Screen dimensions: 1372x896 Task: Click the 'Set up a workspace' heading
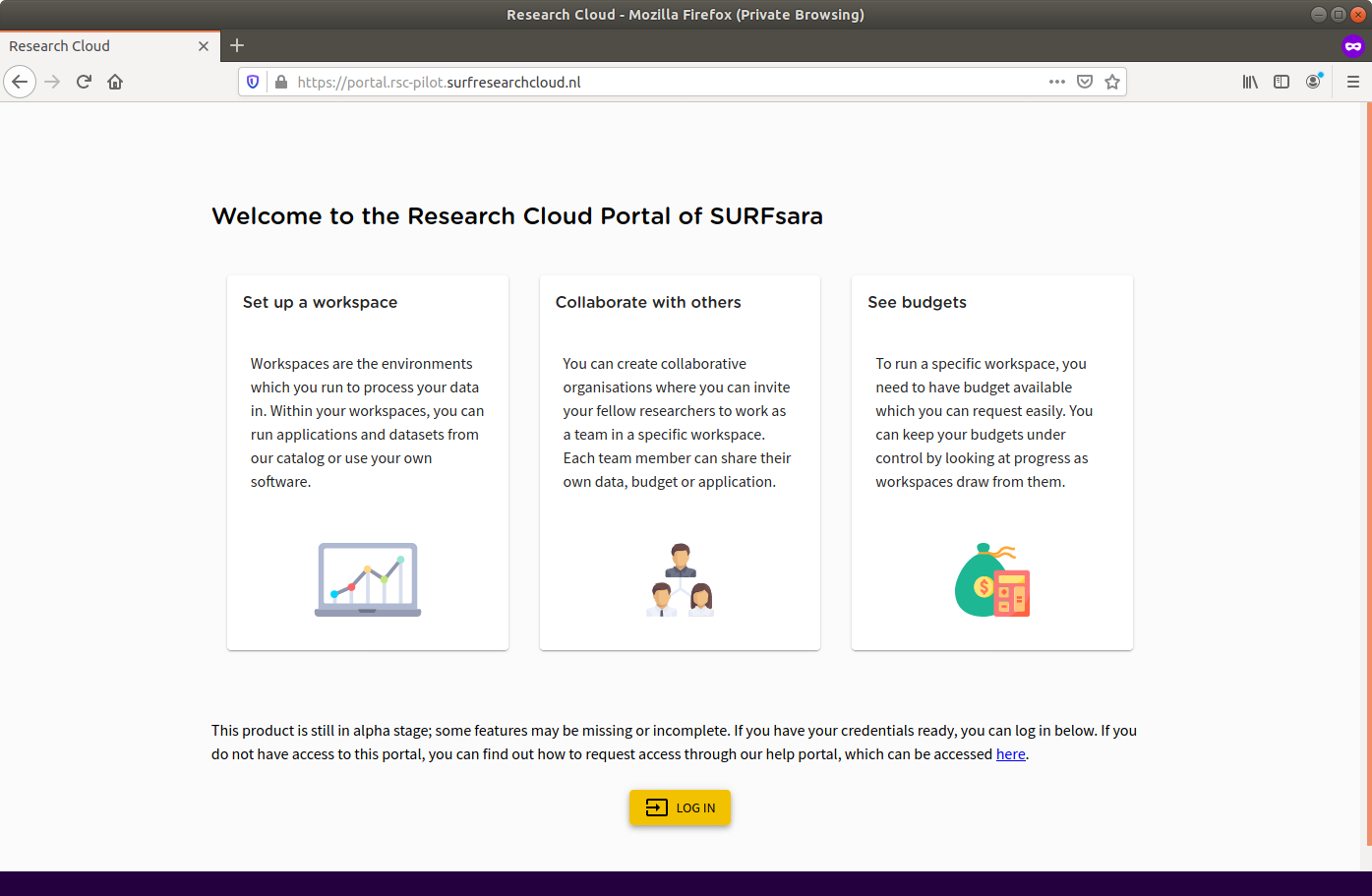(321, 302)
